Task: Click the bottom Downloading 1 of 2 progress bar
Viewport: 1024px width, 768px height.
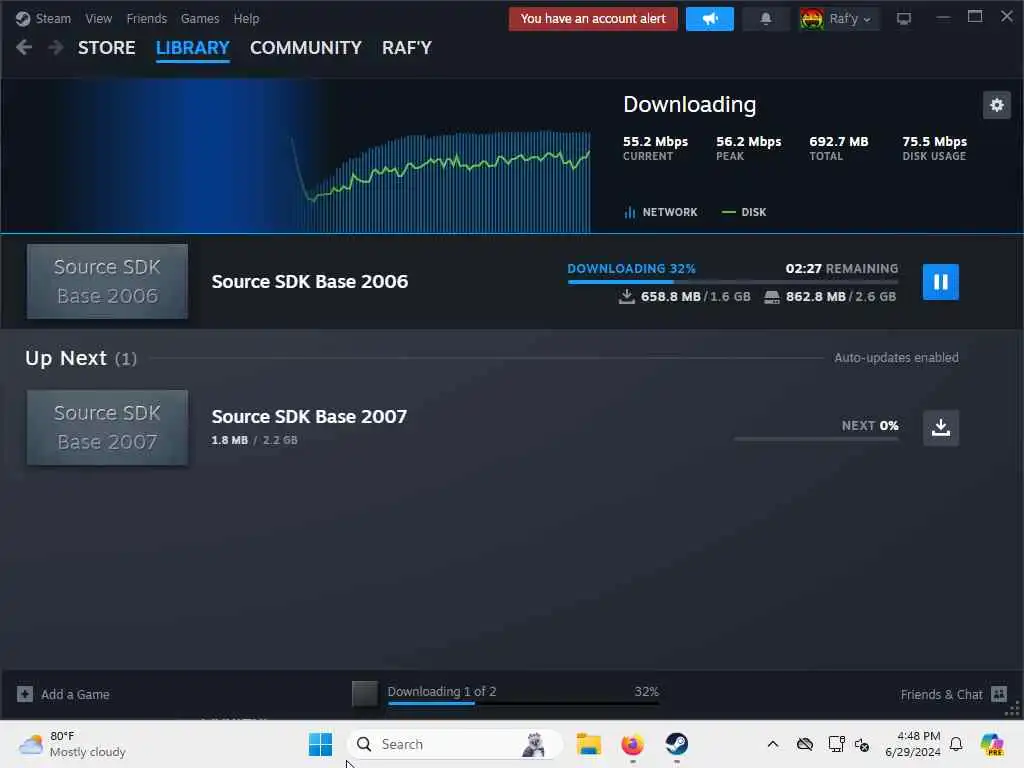Action: coord(523,703)
